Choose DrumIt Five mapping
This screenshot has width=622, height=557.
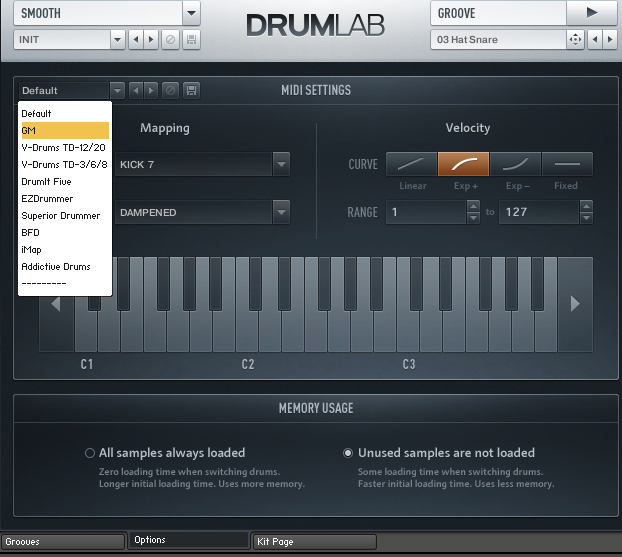65,182
